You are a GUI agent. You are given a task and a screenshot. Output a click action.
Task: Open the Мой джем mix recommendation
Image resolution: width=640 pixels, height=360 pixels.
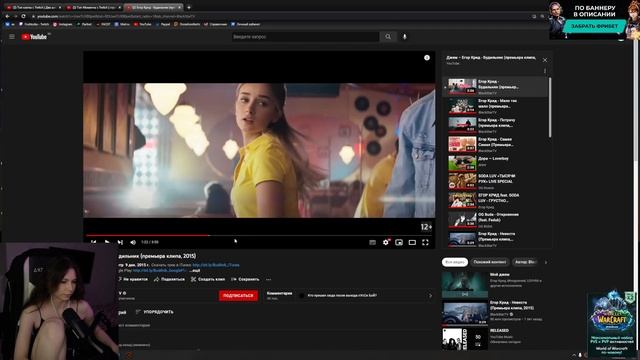tap(494, 284)
